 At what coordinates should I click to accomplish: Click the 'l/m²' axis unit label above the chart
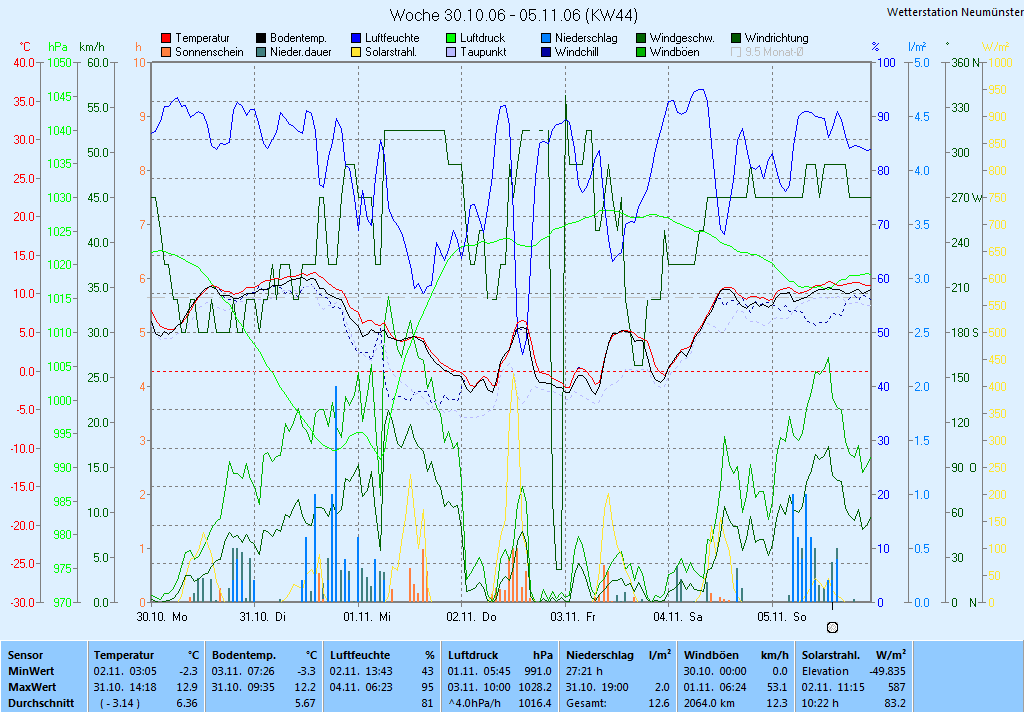(918, 47)
